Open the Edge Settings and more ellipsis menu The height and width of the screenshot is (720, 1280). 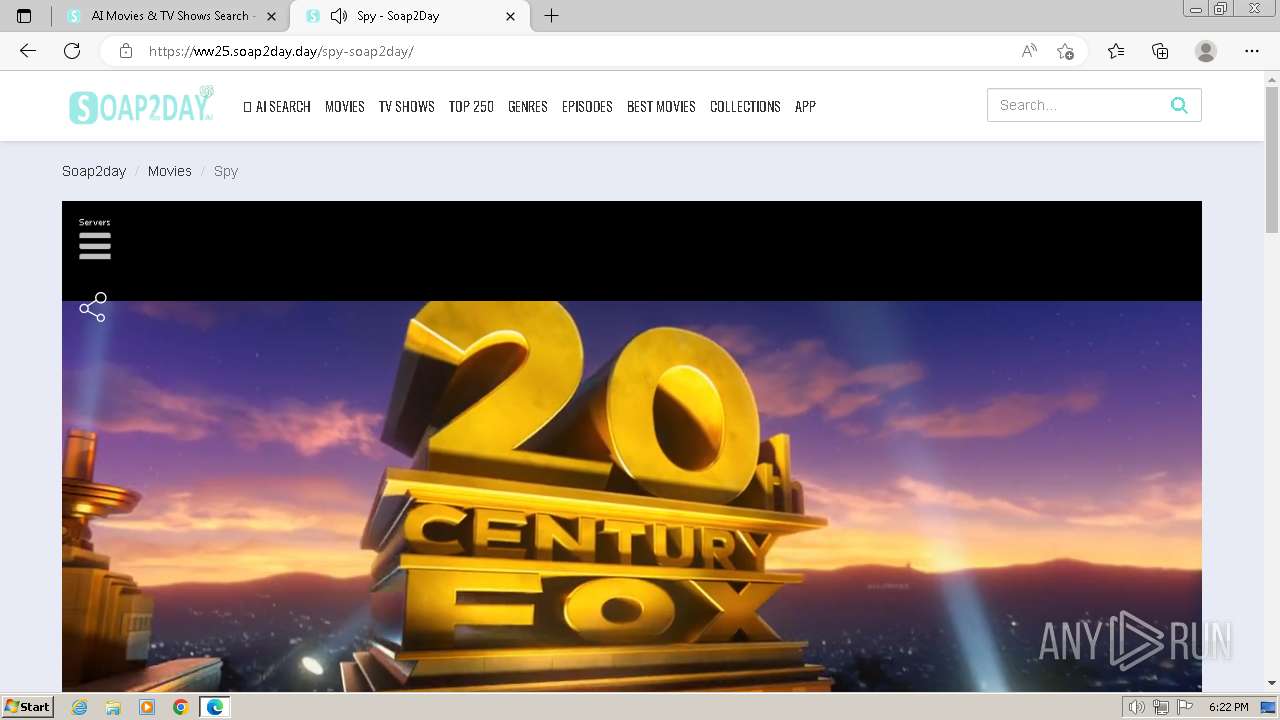[x=1252, y=51]
